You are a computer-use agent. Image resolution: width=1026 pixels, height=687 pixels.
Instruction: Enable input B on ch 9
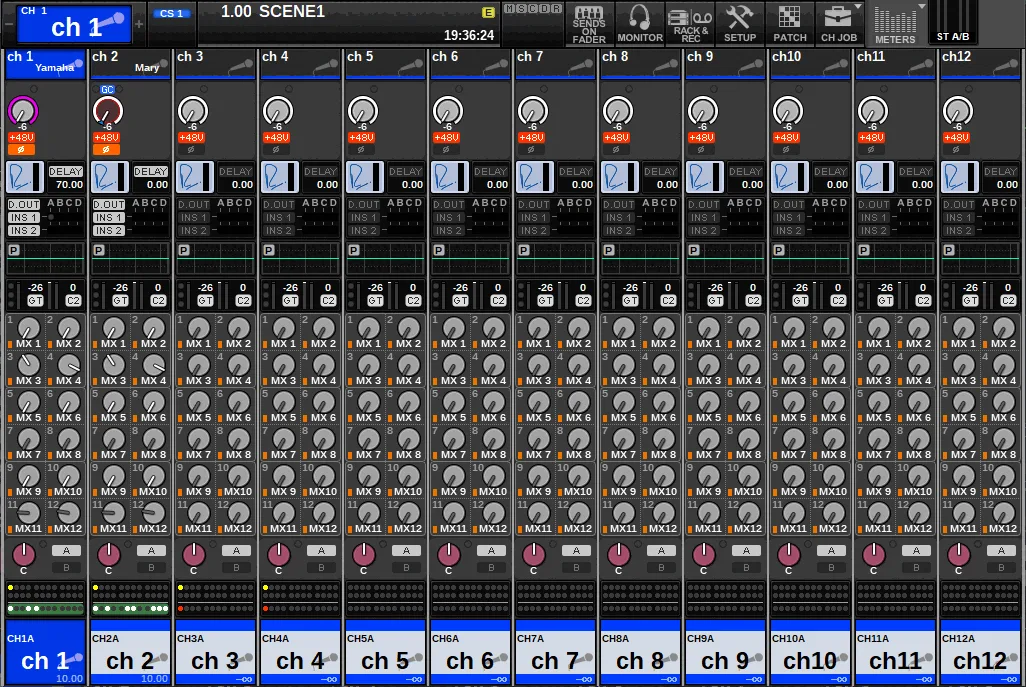click(x=746, y=568)
